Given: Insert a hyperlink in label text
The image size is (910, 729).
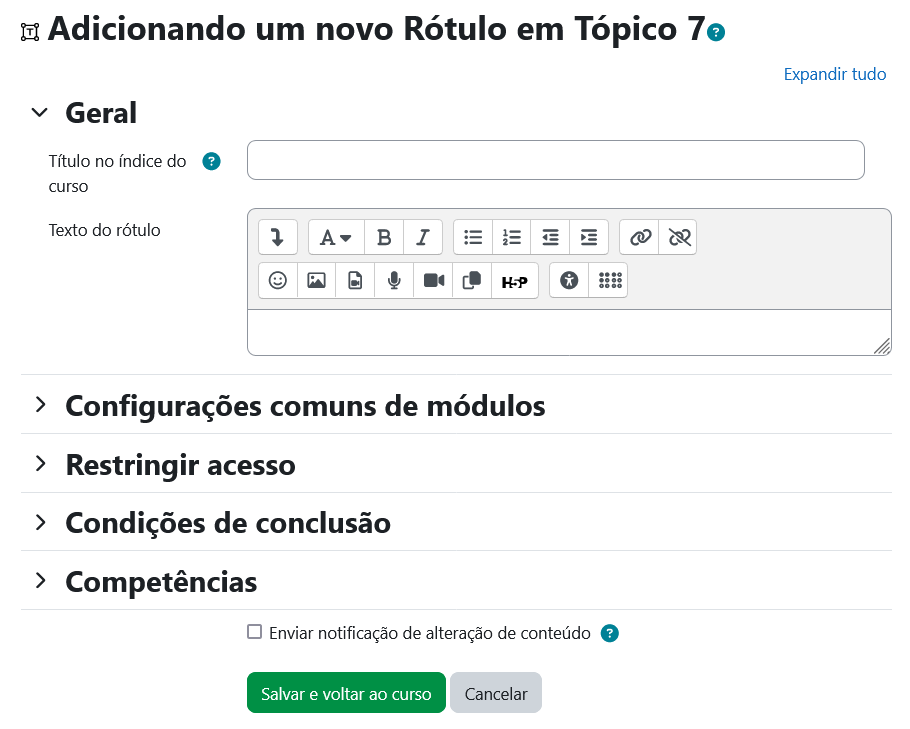Looking at the screenshot, I should point(640,237).
